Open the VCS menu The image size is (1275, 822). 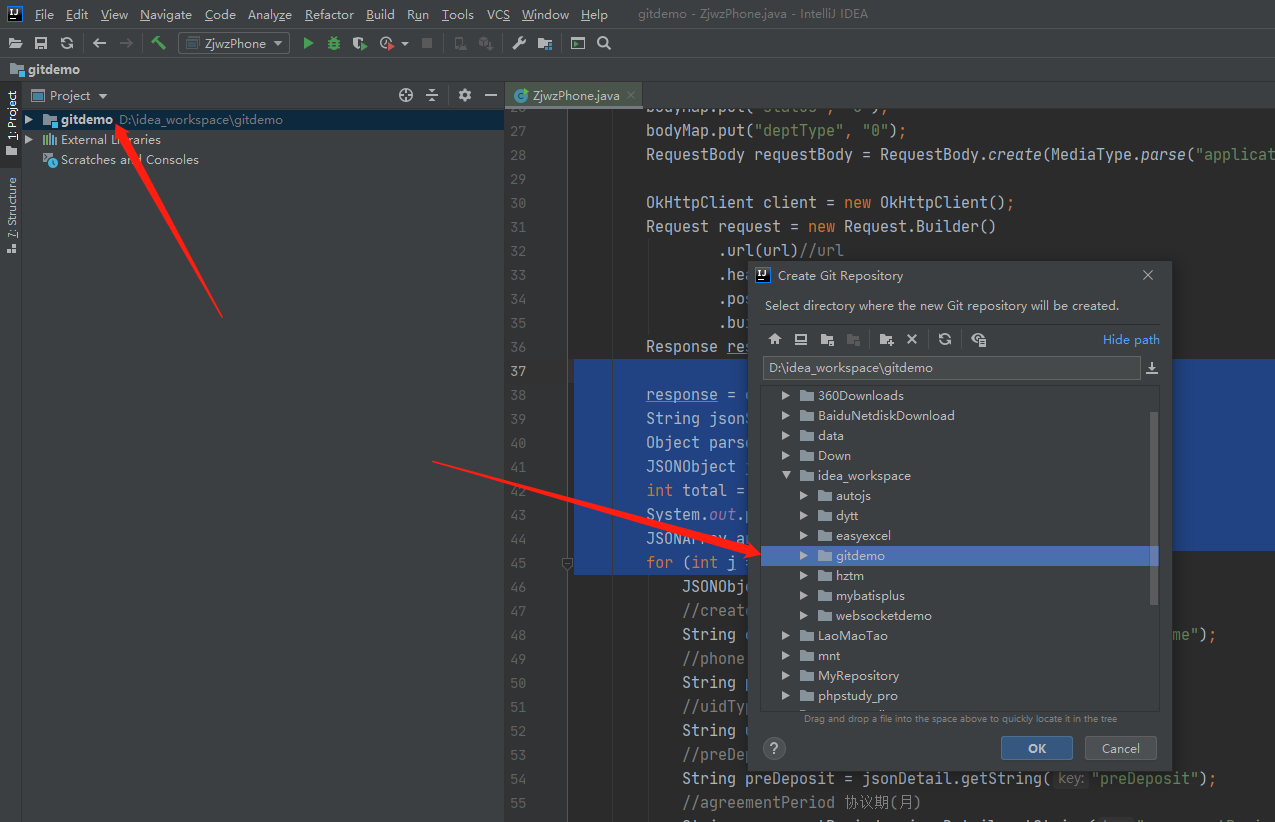tap(498, 14)
